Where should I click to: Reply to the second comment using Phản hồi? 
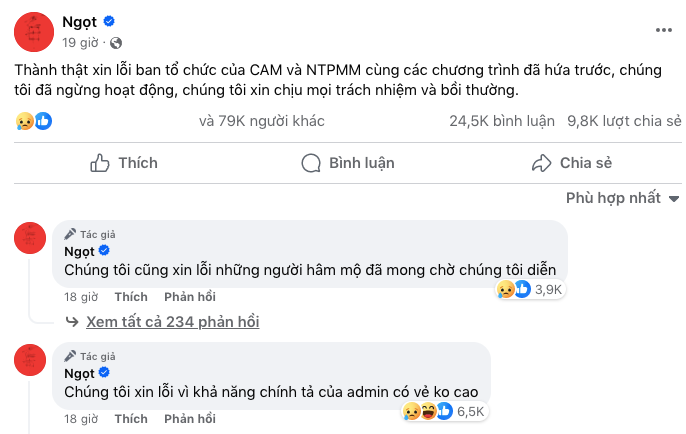pyautogui.click(x=190, y=419)
